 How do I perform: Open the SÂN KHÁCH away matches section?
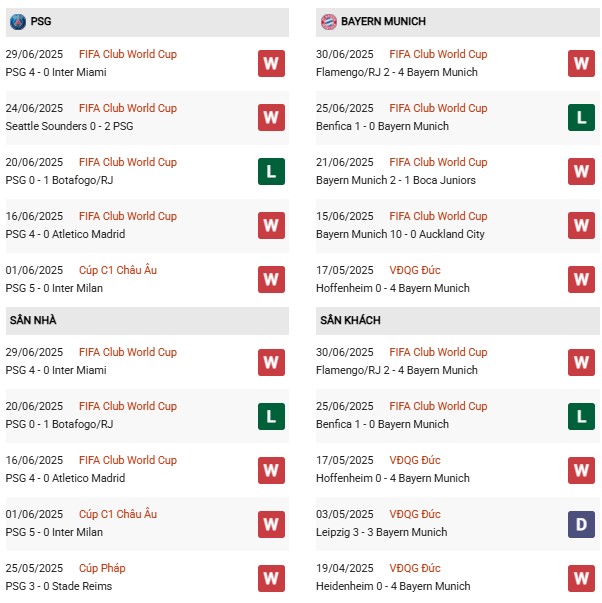click(350, 320)
